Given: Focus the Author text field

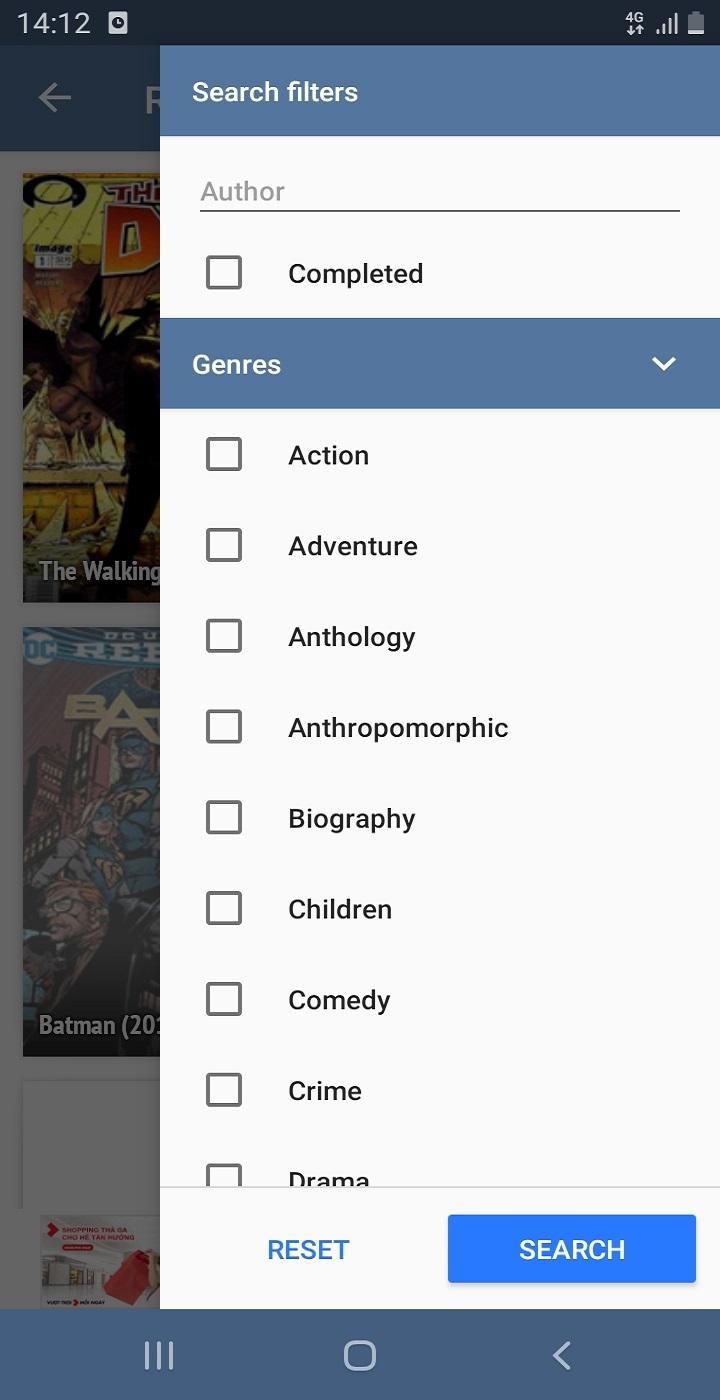Looking at the screenshot, I should point(440,191).
